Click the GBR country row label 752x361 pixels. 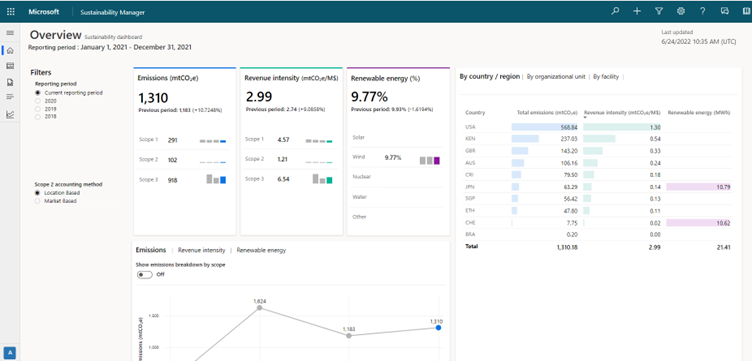470,151
